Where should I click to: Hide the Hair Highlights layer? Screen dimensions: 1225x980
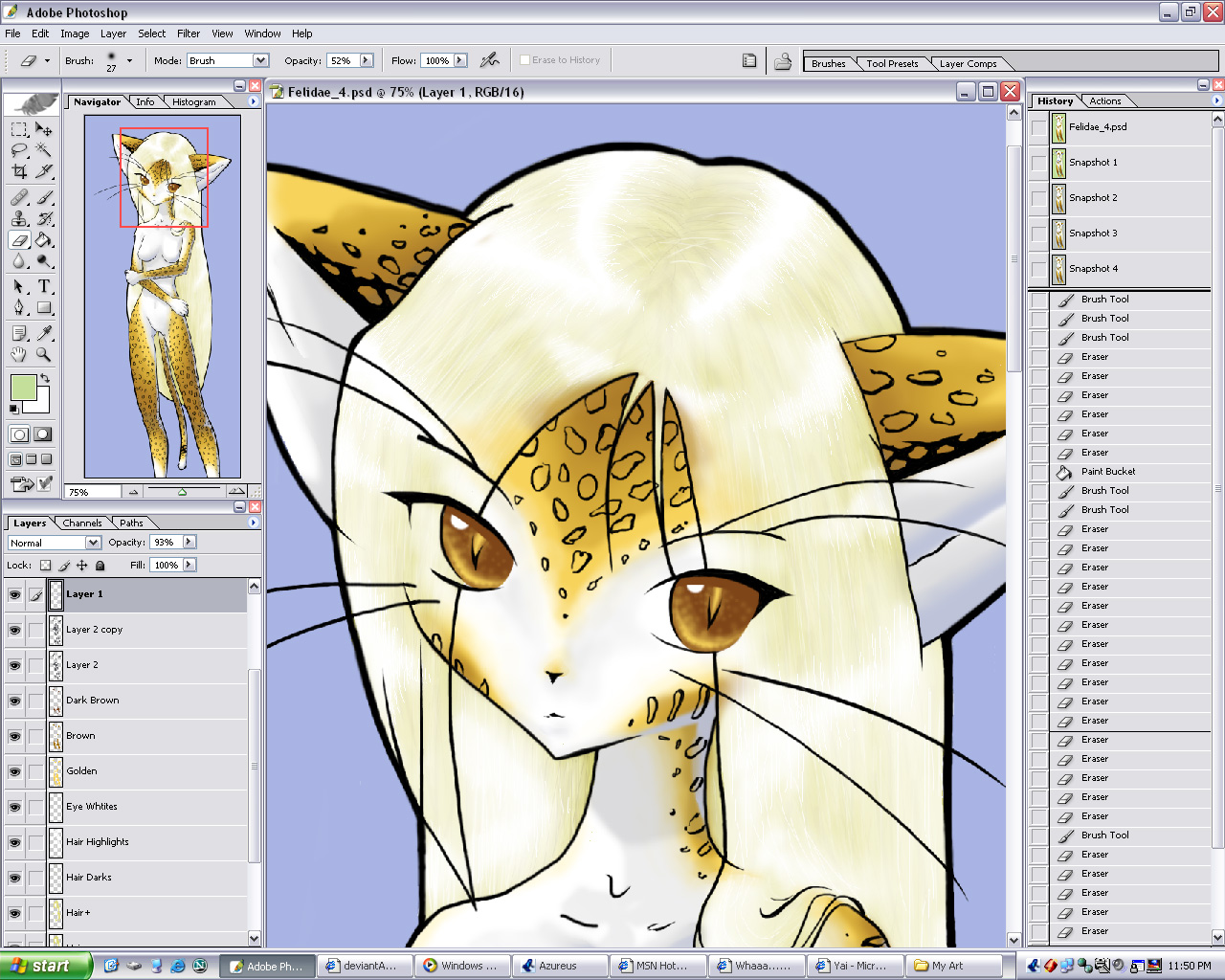pos(14,843)
